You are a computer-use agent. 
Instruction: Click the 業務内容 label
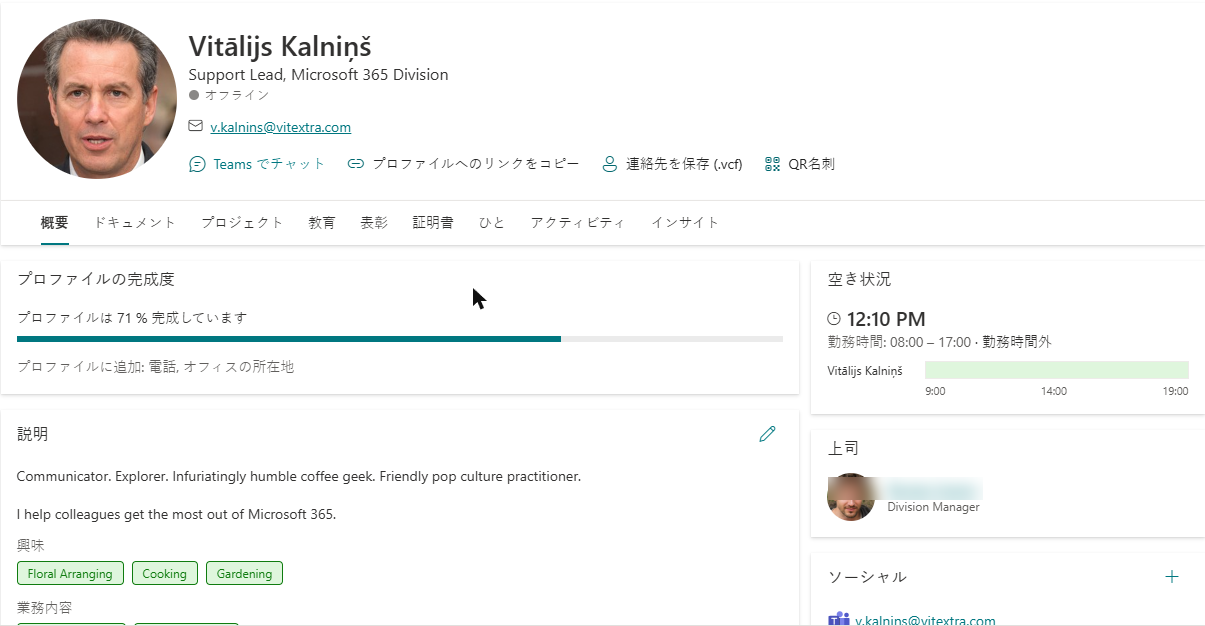pyautogui.click(x=44, y=607)
